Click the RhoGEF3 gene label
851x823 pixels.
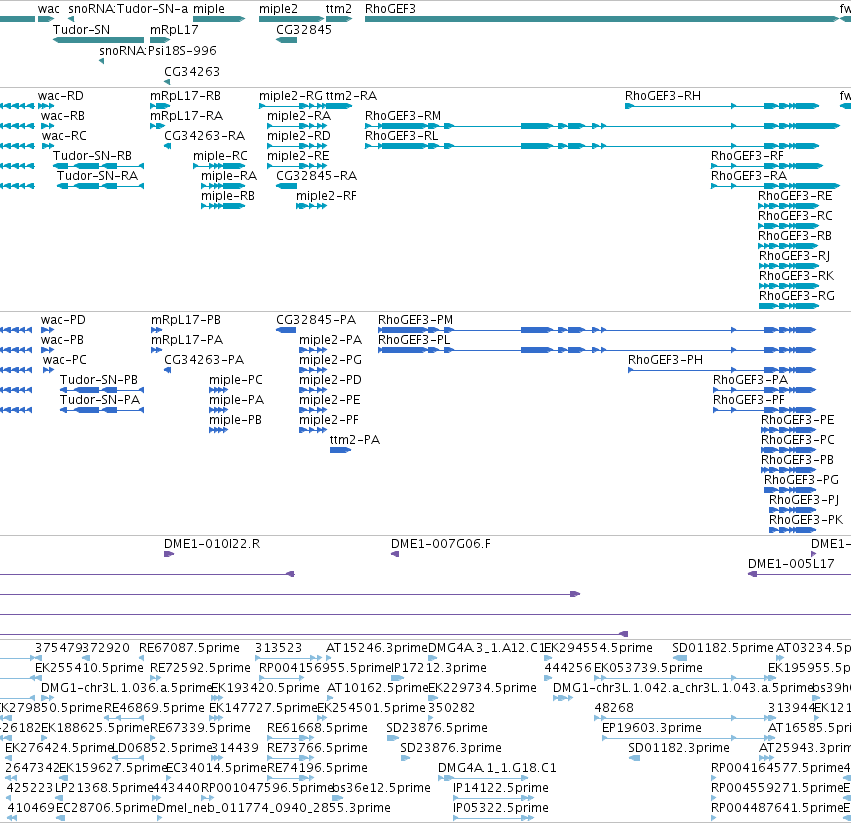pyautogui.click(x=390, y=9)
